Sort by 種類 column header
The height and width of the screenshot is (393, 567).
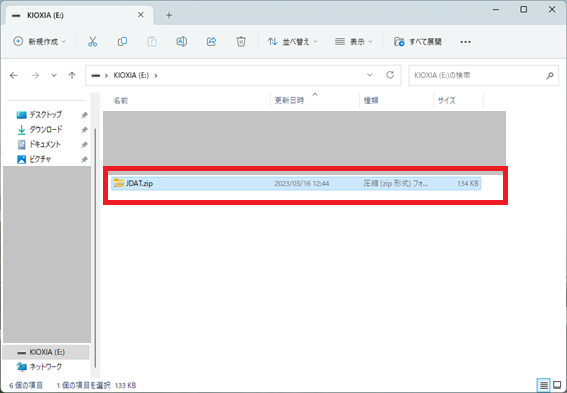(x=371, y=101)
